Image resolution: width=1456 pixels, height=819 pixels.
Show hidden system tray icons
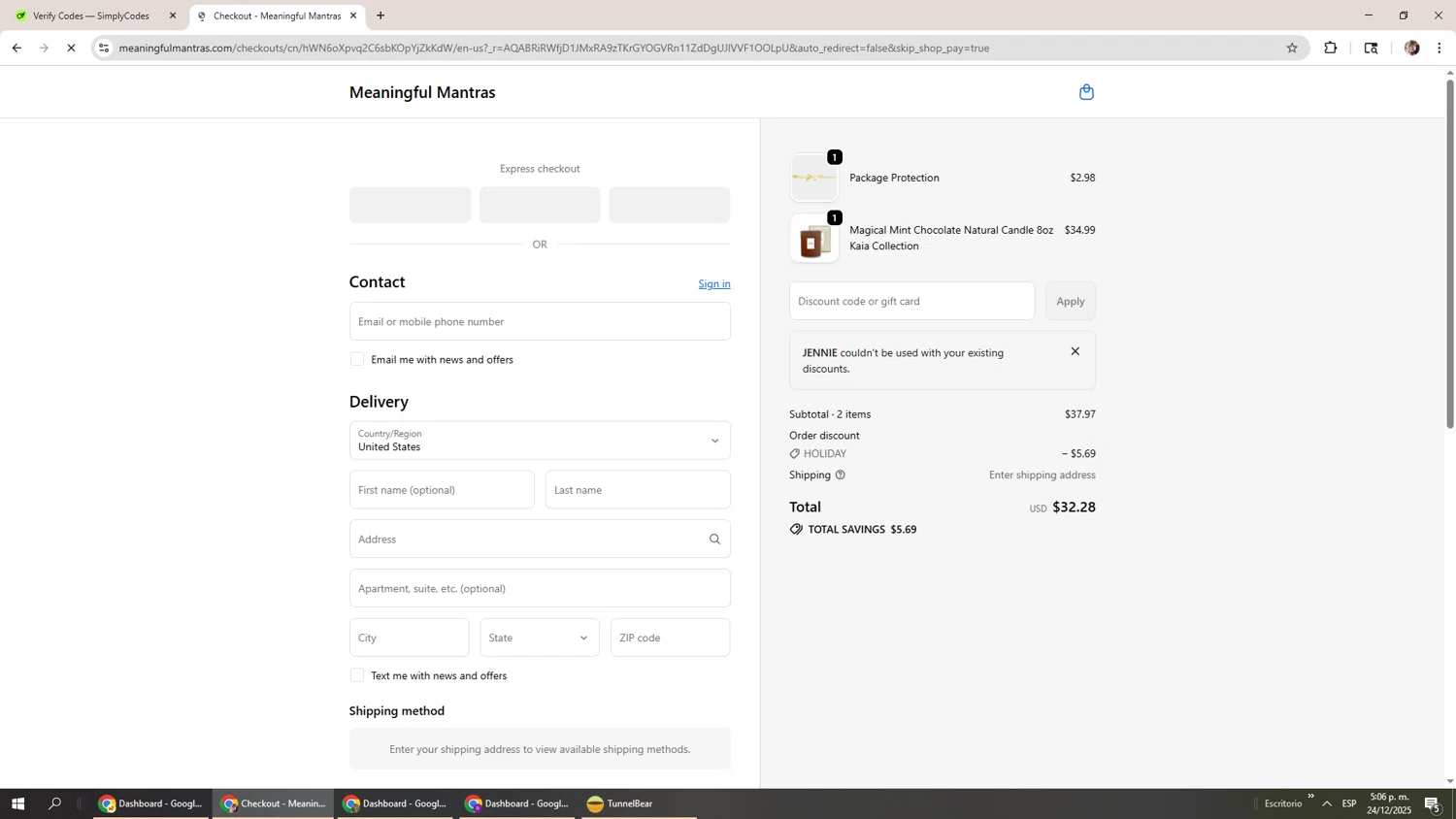[1327, 803]
